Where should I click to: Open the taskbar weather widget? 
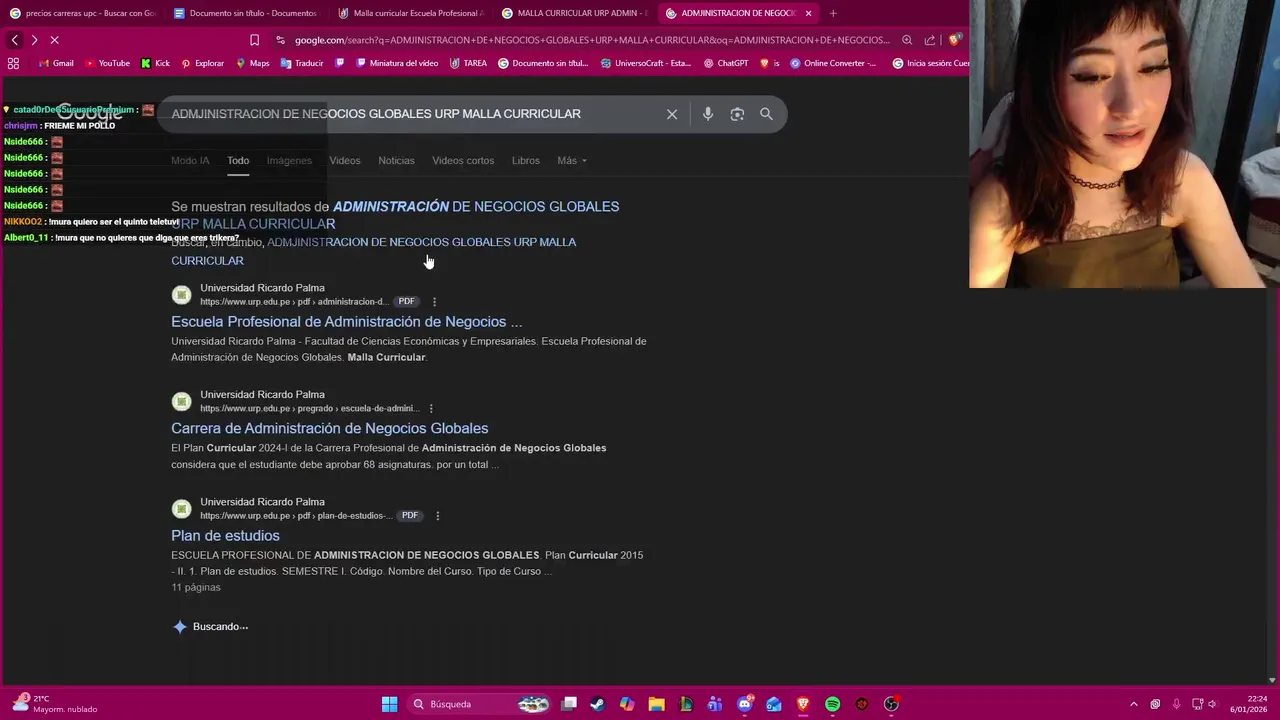coord(55,704)
